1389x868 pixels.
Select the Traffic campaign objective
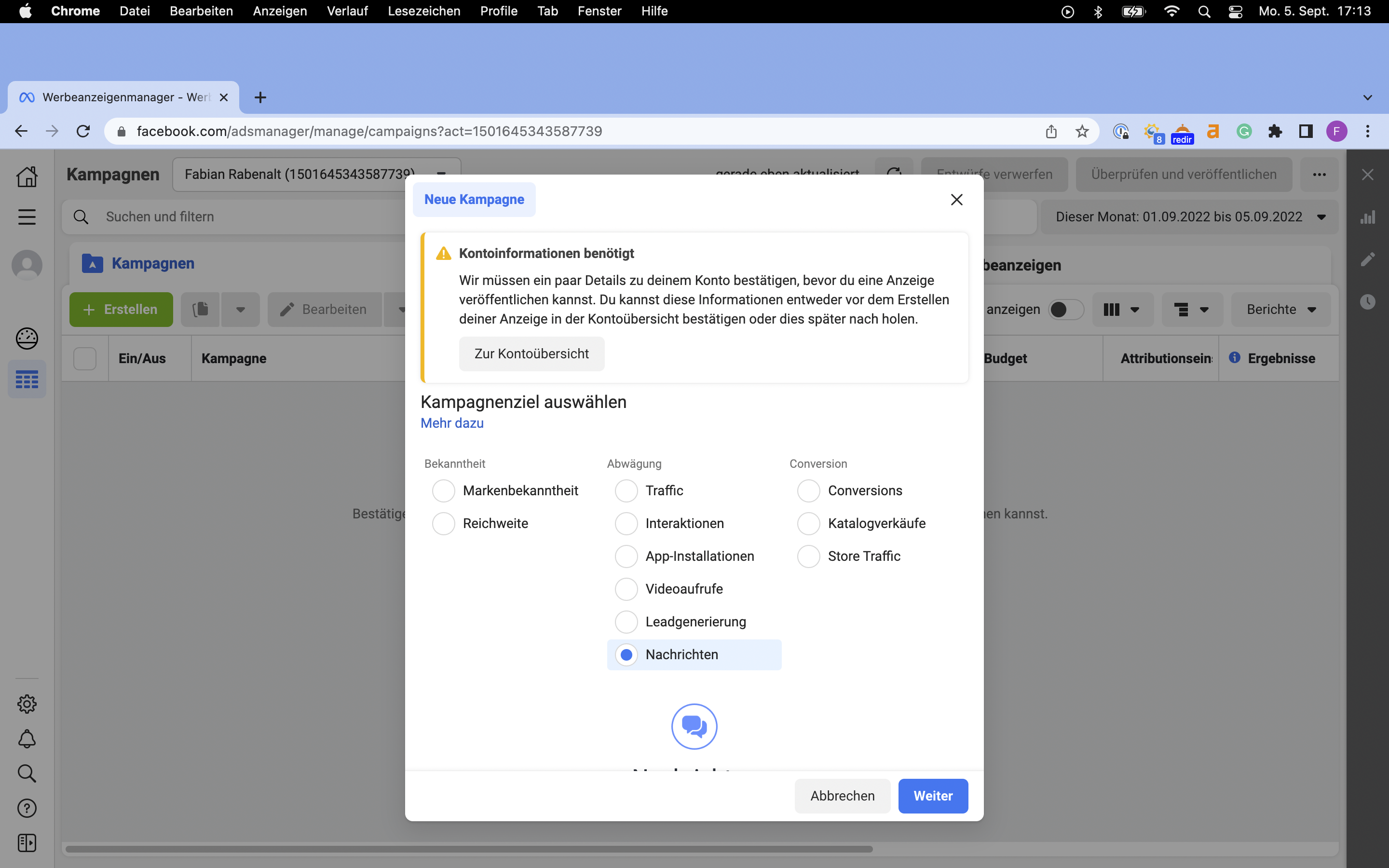tap(626, 491)
